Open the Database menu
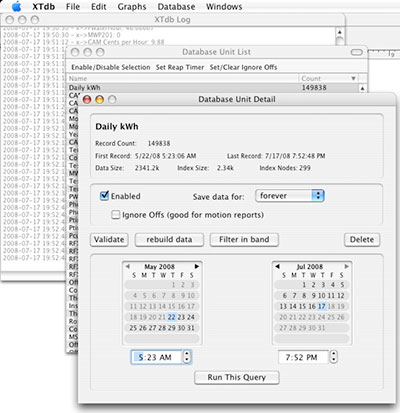400x413 pixels. (x=176, y=7)
